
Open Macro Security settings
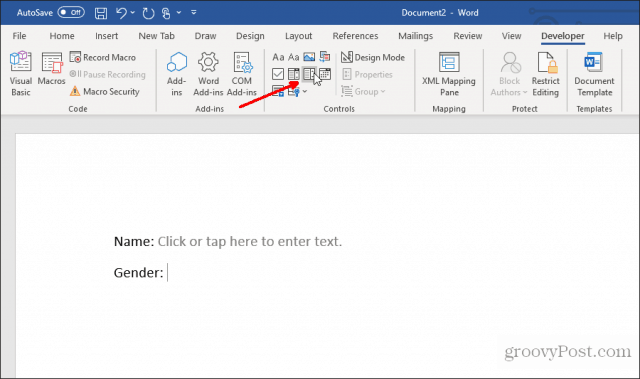(x=105, y=91)
